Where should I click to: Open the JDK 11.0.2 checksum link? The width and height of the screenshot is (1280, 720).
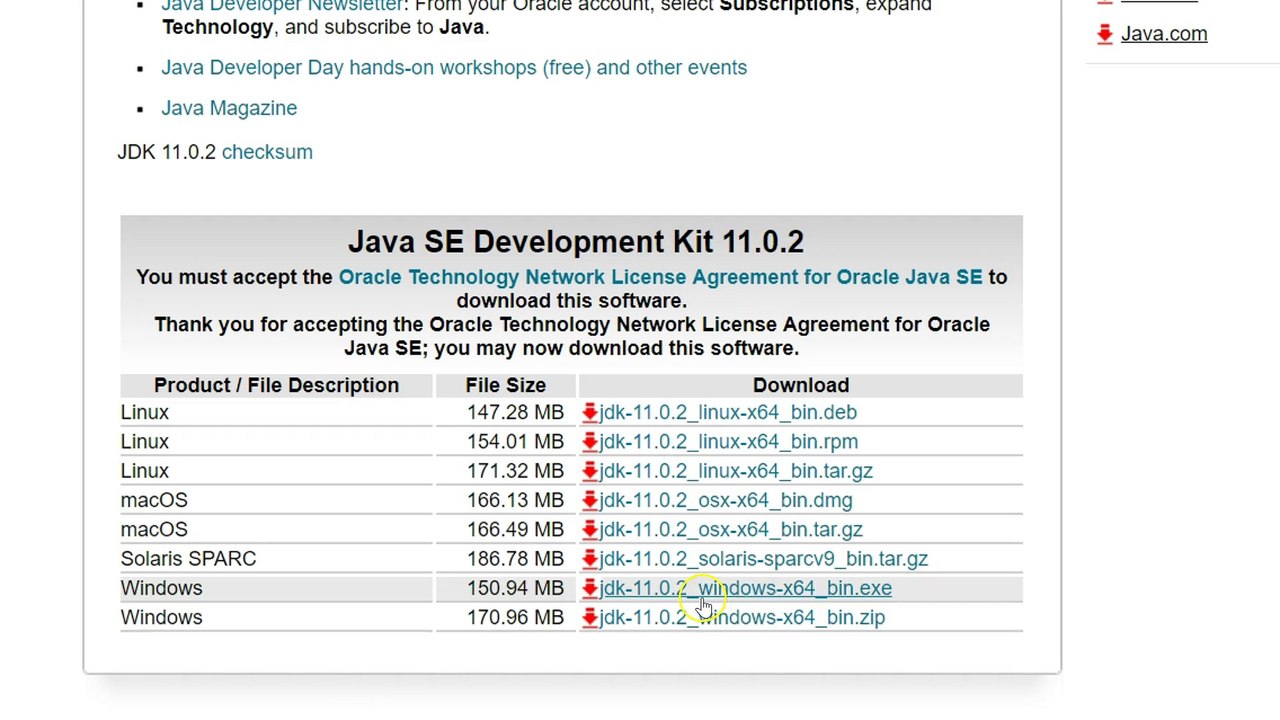267,152
